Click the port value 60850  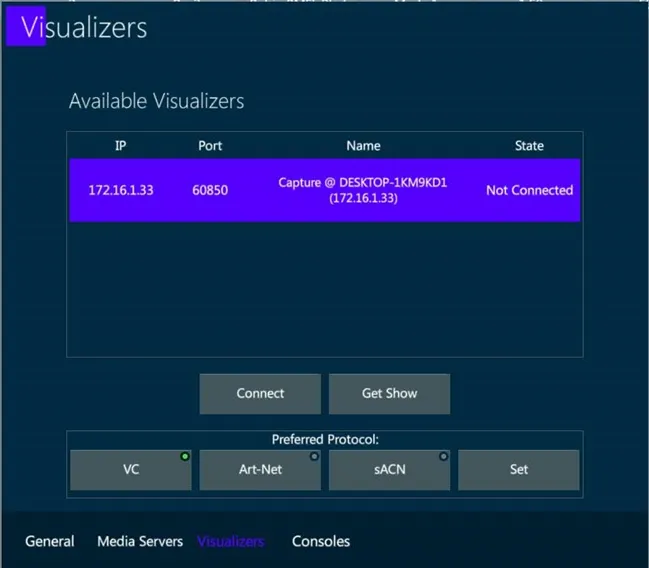pyautogui.click(x=210, y=190)
